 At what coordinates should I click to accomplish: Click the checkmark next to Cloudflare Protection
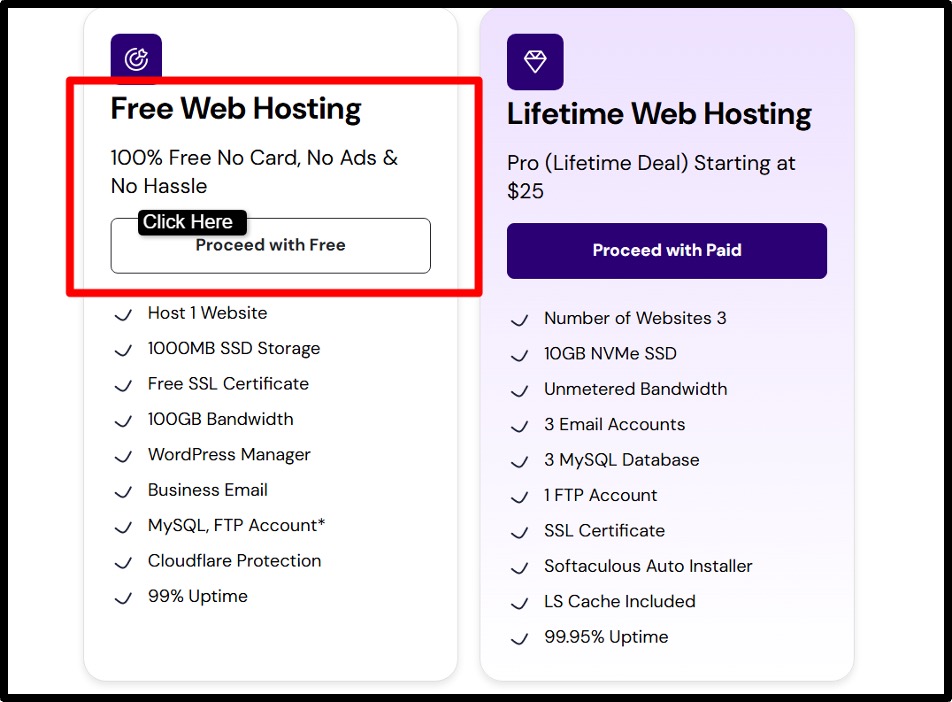(123, 563)
